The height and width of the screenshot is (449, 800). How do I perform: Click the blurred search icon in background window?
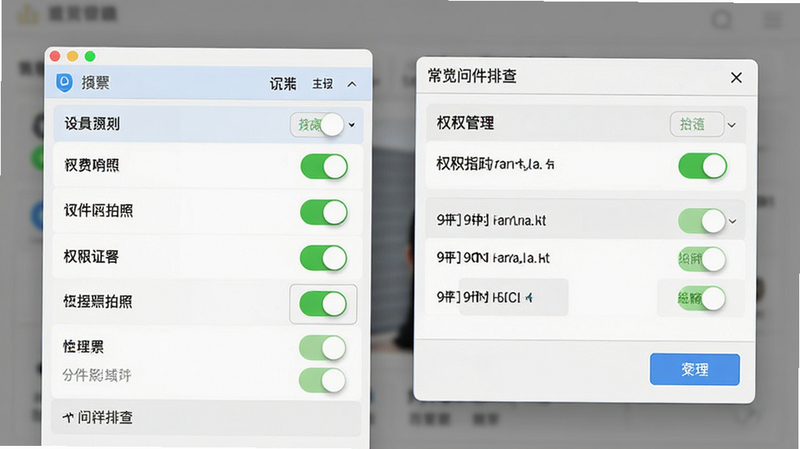click(x=721, y=20)
